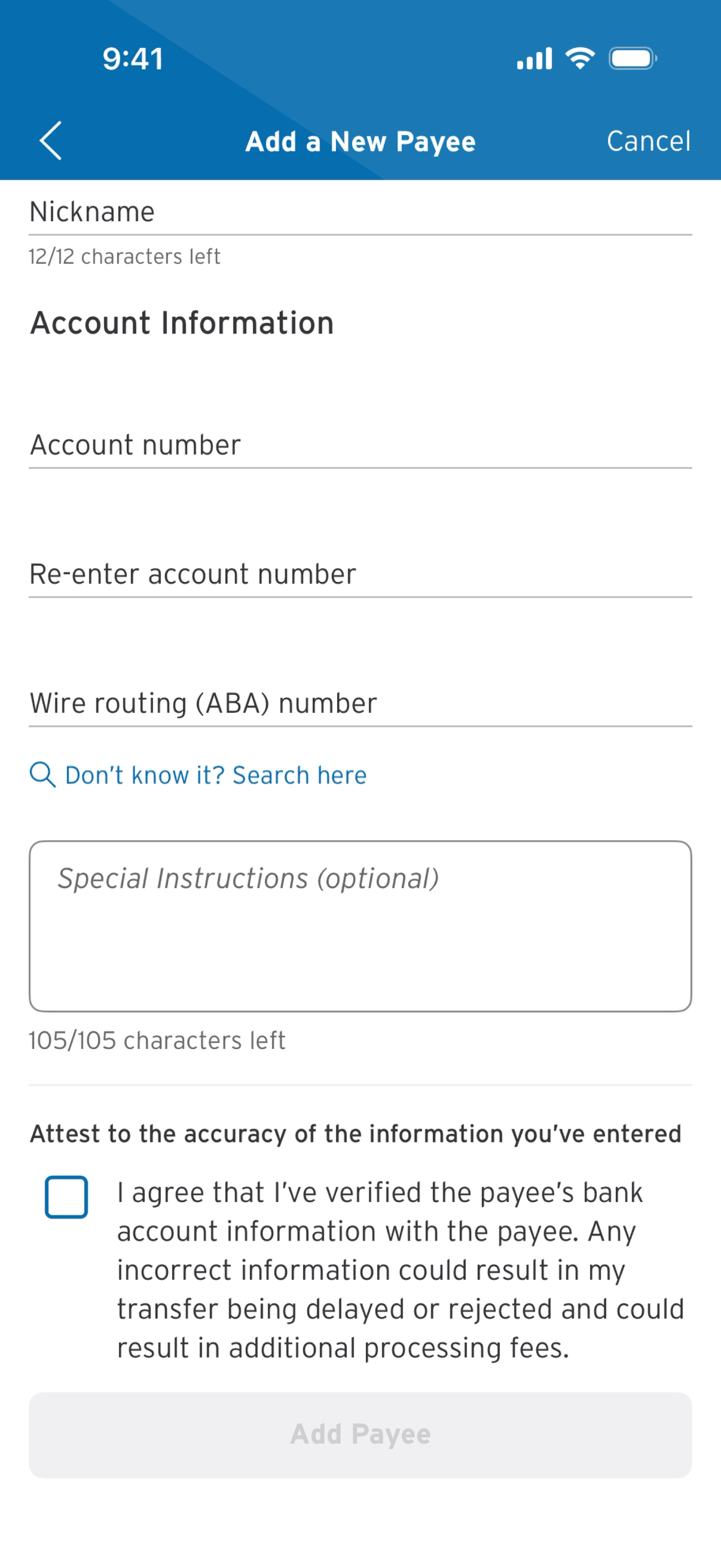The image size is (721, 1568).
Task: Focus the Nickname input field
Action: click(360, 212)
